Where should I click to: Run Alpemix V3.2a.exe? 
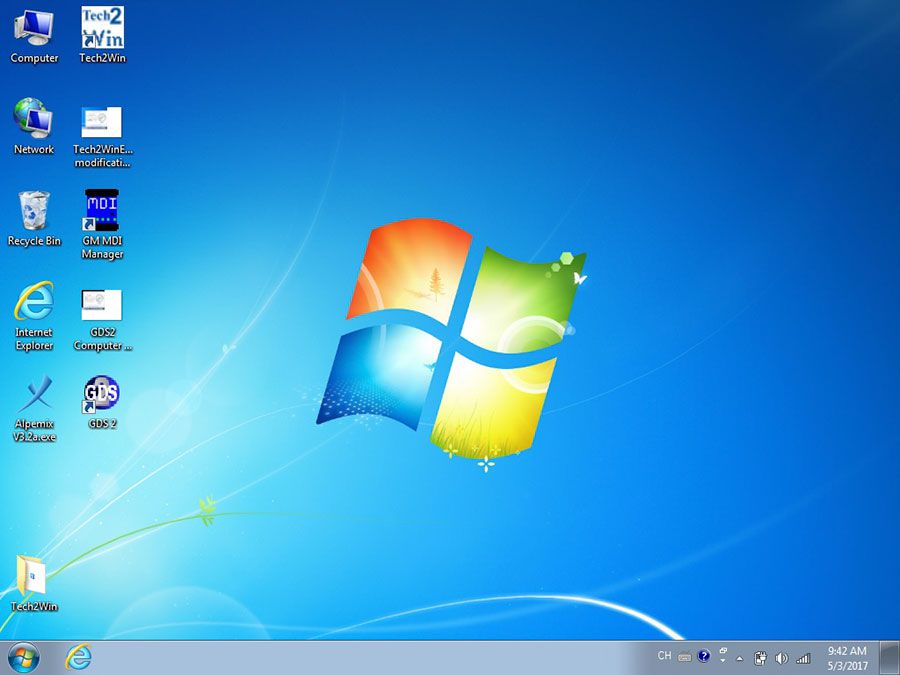[37, 395]
